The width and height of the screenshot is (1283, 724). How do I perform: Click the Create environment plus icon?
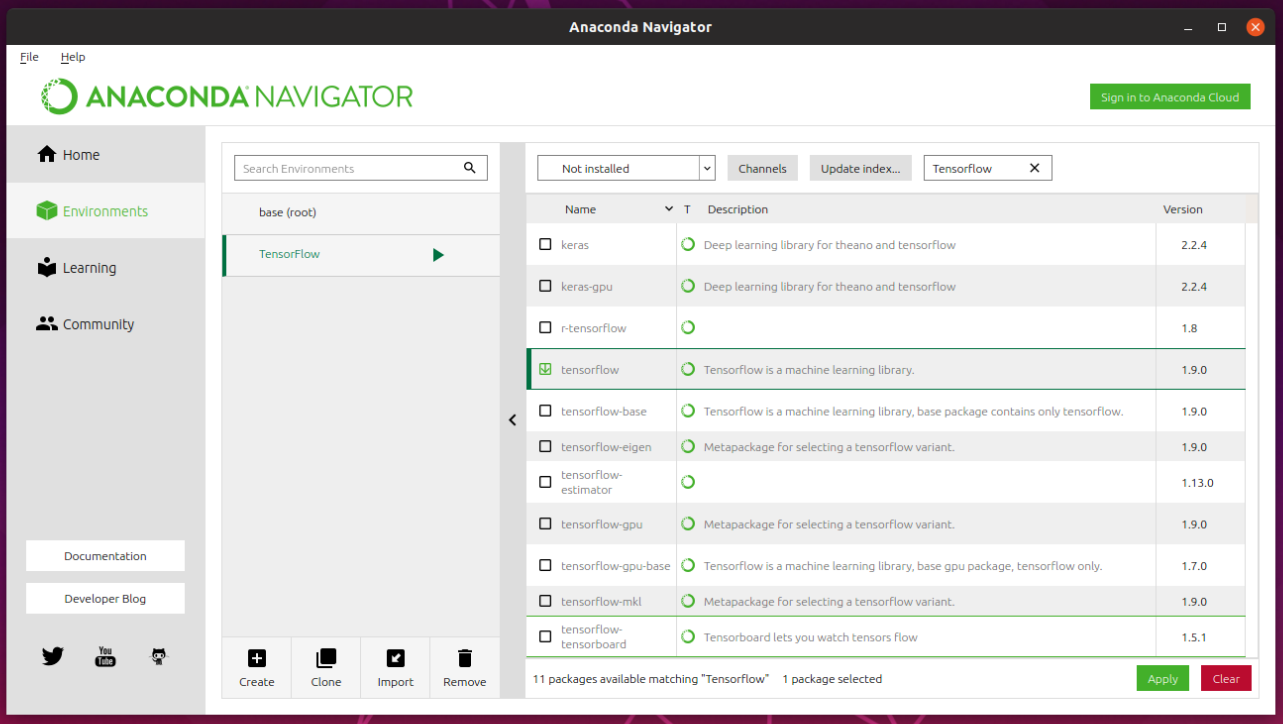coord(257,658)
